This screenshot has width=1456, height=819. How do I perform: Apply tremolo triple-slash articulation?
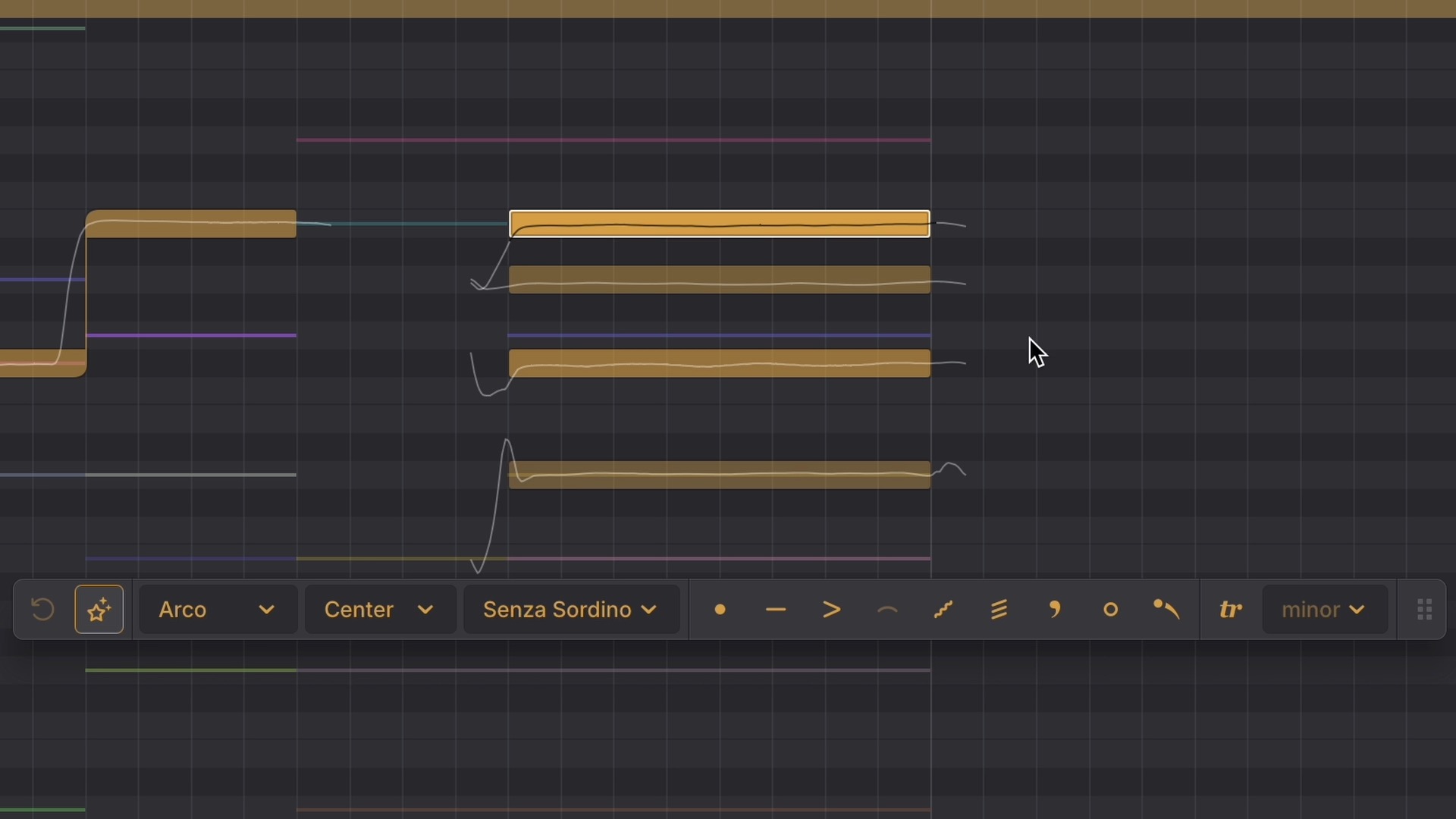(999, 610)
